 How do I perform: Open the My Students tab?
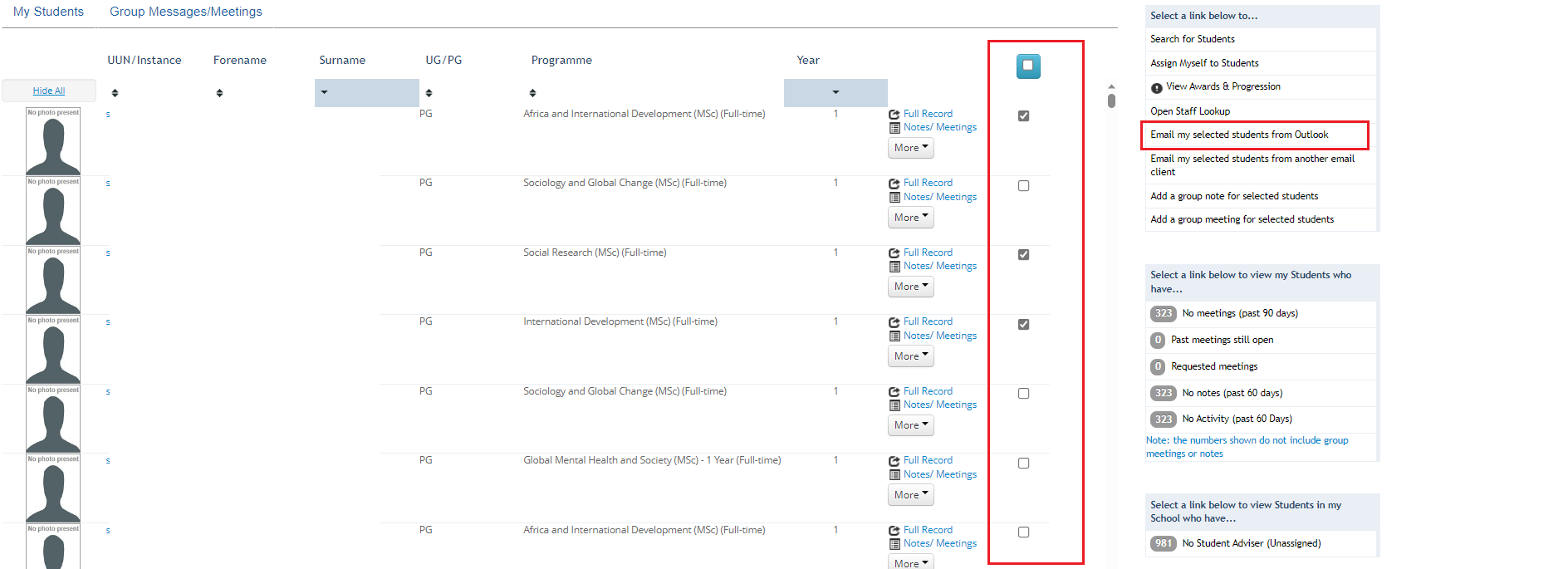pyautogui.click(x=48, y=12)
